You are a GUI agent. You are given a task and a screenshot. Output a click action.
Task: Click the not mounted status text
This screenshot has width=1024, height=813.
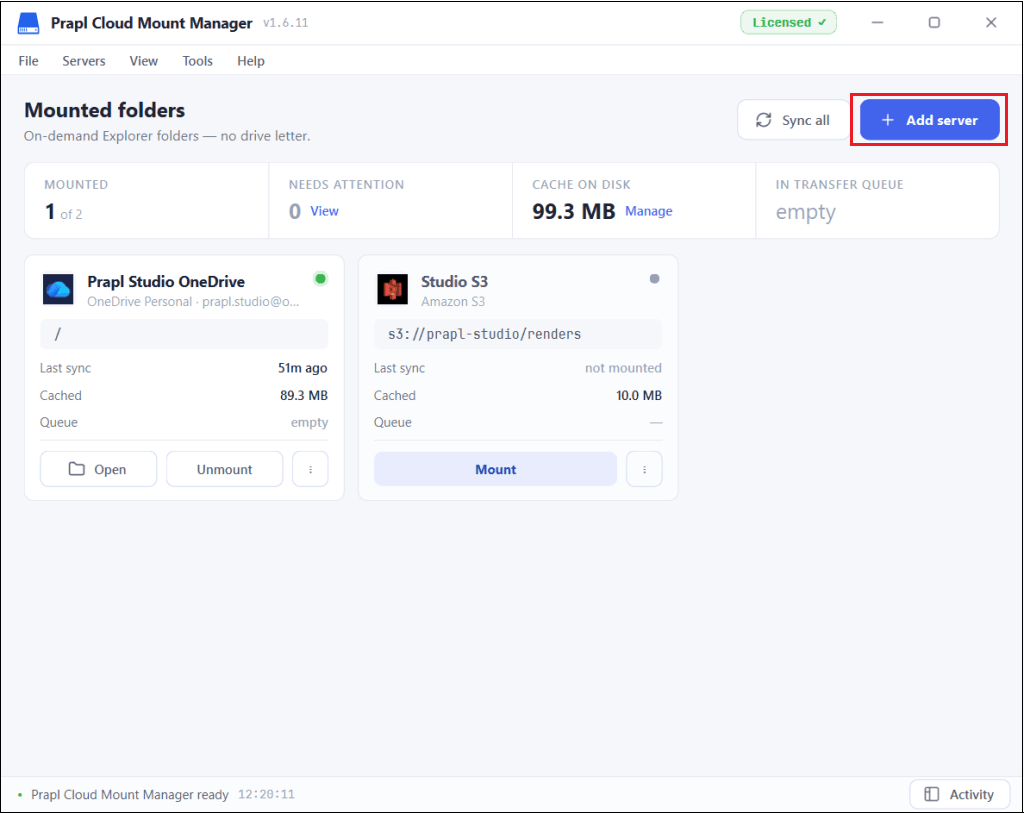pos(623,368)
